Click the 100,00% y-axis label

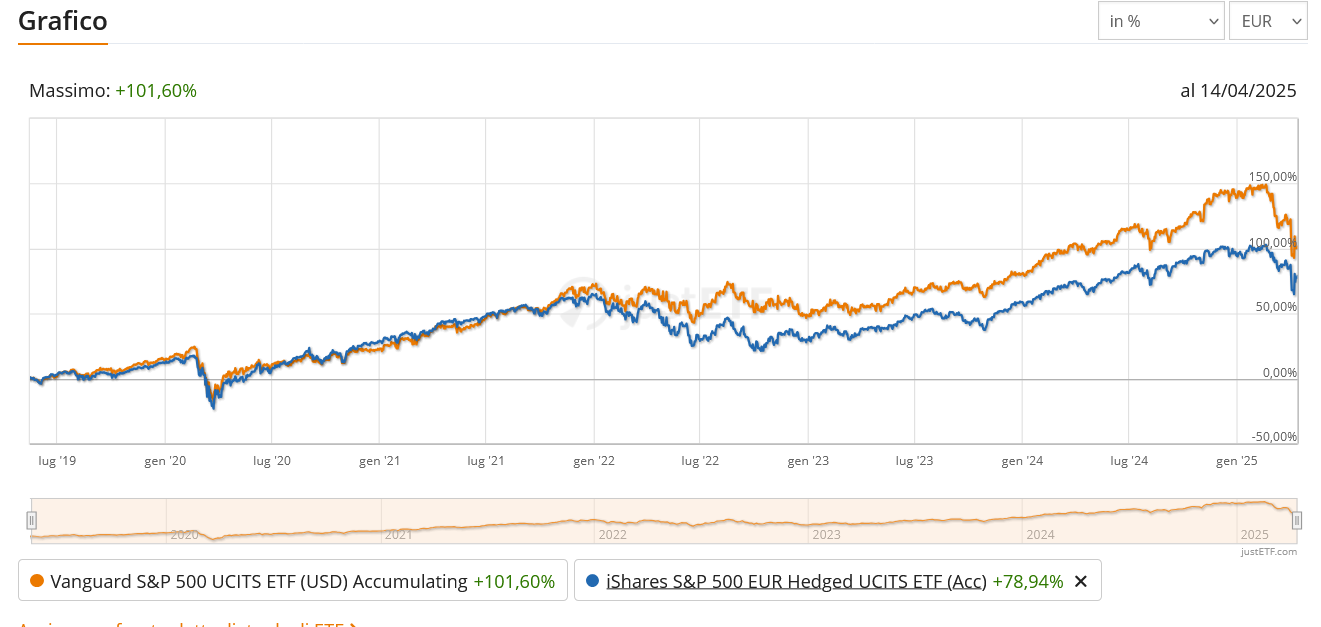tap(1272, 242)
